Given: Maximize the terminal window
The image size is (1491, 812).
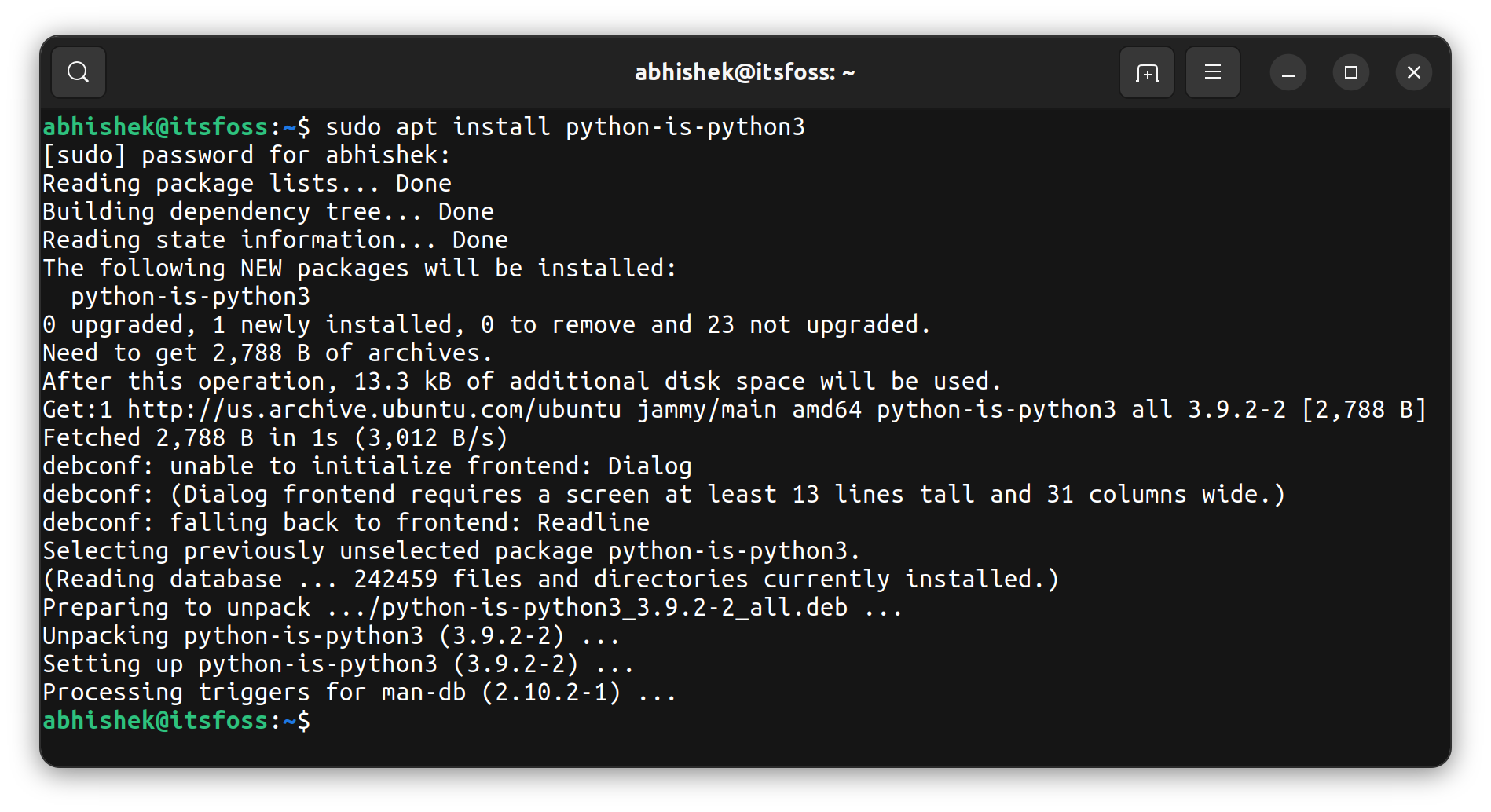Looking at the screenshot, I should (x=1350, y=71).
